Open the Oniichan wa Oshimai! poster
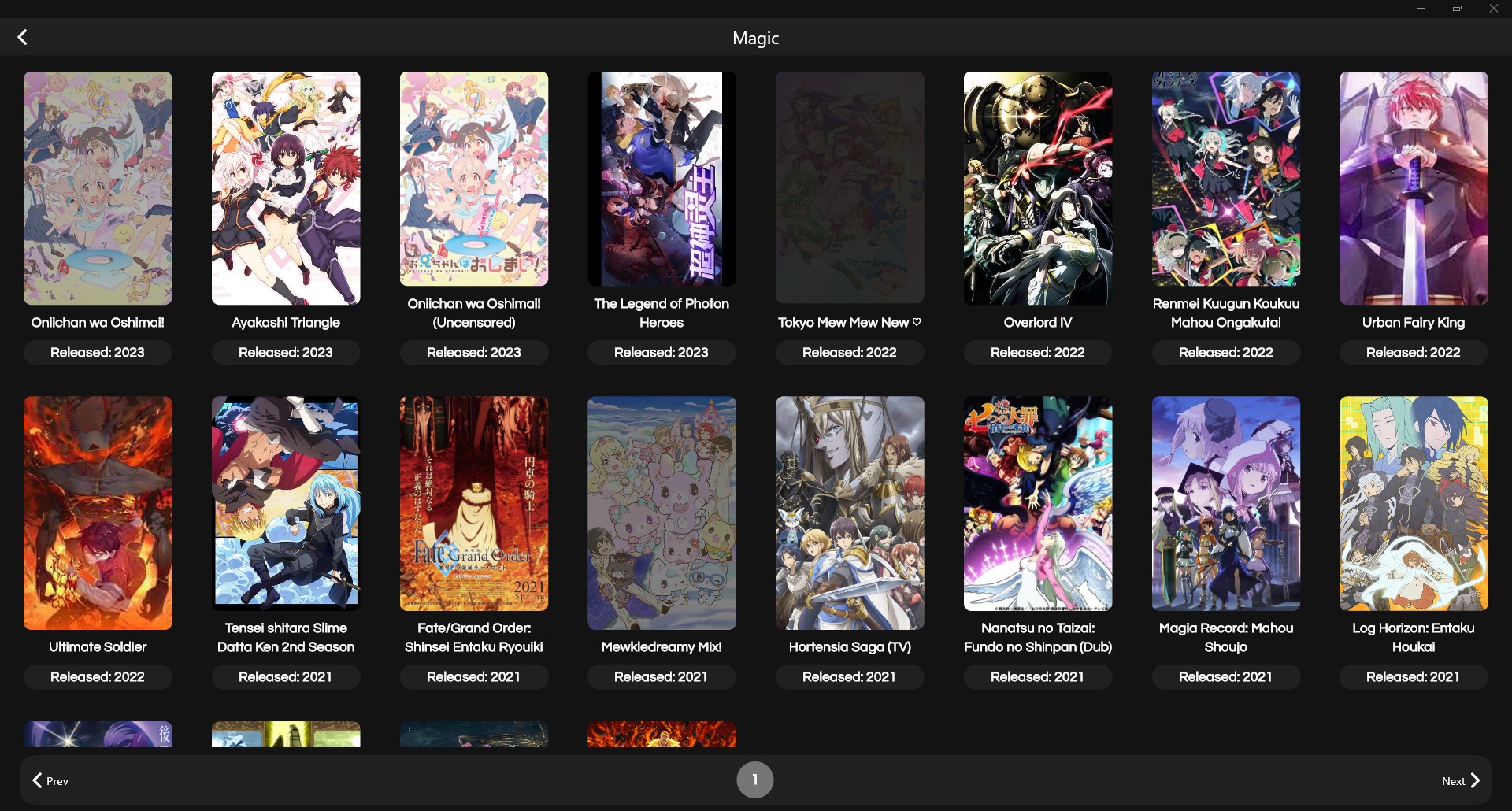 click(98, 188)
